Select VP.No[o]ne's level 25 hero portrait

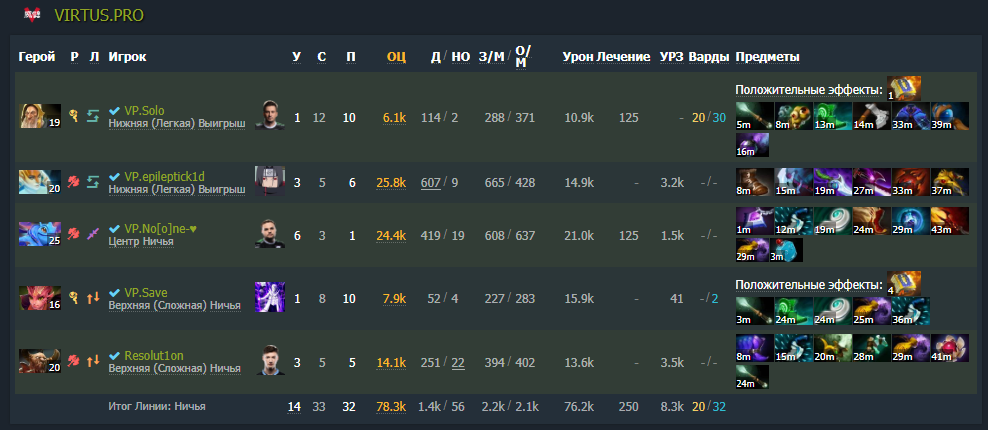[40, 235]
